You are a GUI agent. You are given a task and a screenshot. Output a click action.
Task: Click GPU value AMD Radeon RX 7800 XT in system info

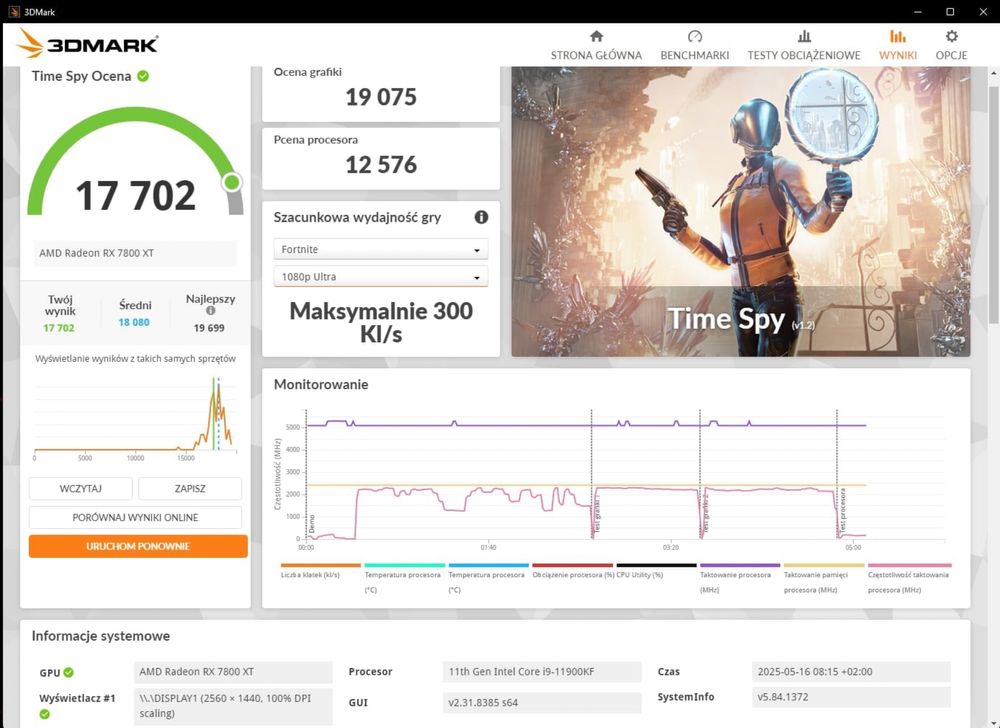[x=233, y=672]
